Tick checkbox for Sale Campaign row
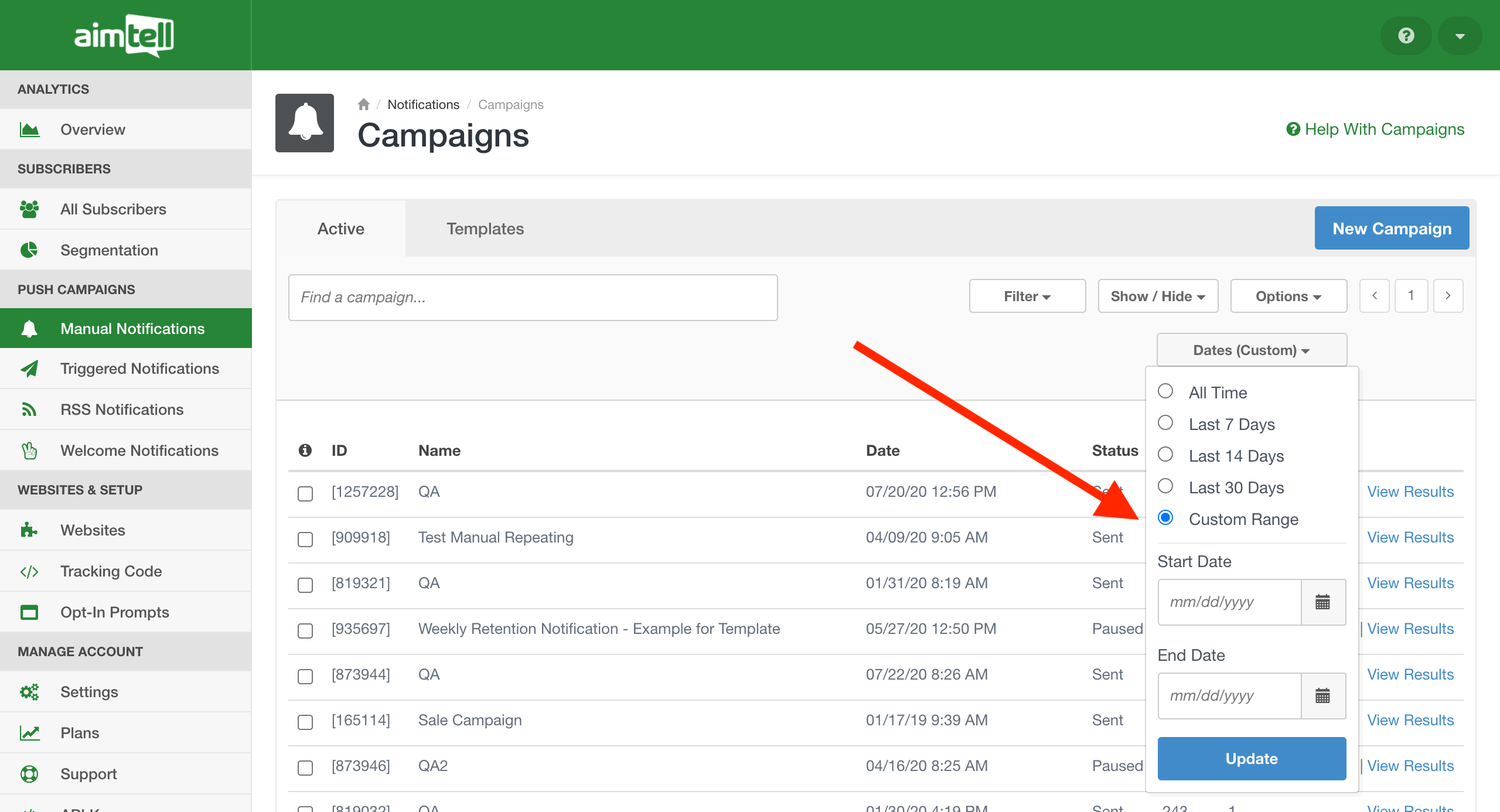This screenshot has width=1500, height=812. point(305,721)
